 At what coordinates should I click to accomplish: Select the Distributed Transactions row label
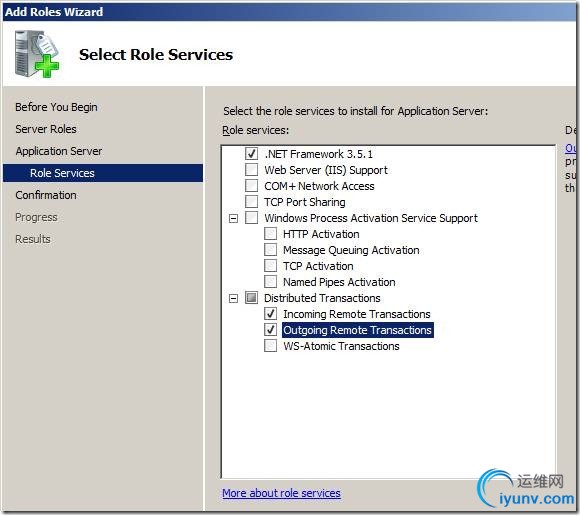[322, 298]
